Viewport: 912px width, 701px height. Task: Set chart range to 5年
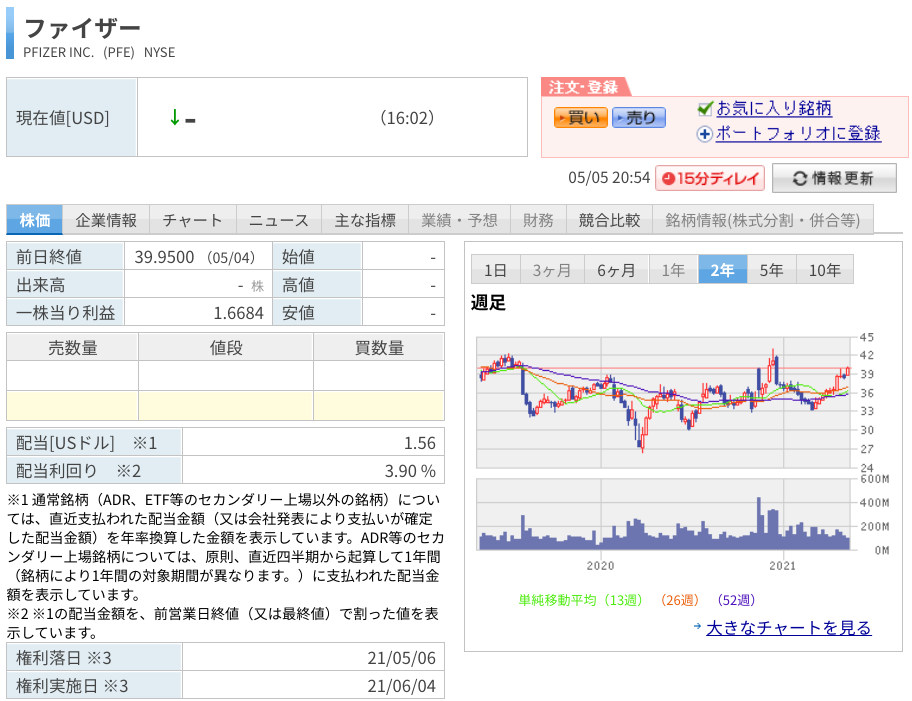[772, 270]
